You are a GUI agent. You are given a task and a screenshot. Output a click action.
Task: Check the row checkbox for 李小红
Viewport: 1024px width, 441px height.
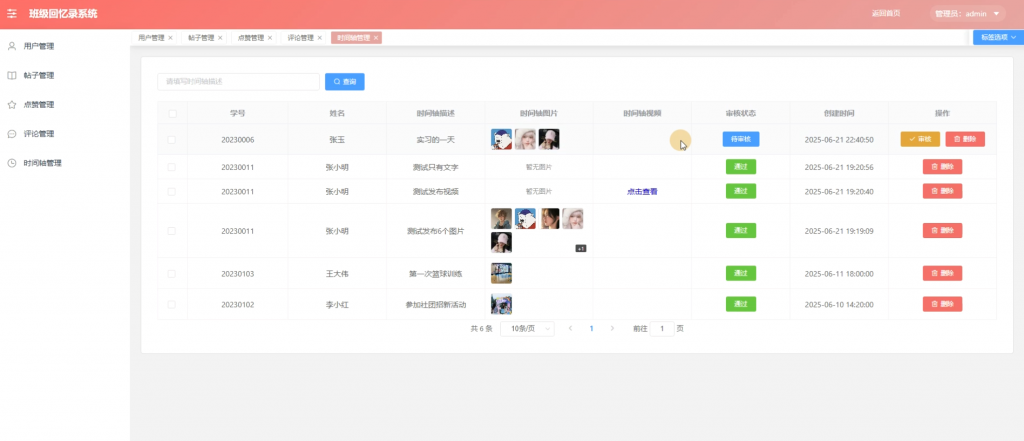pos(172,304)
